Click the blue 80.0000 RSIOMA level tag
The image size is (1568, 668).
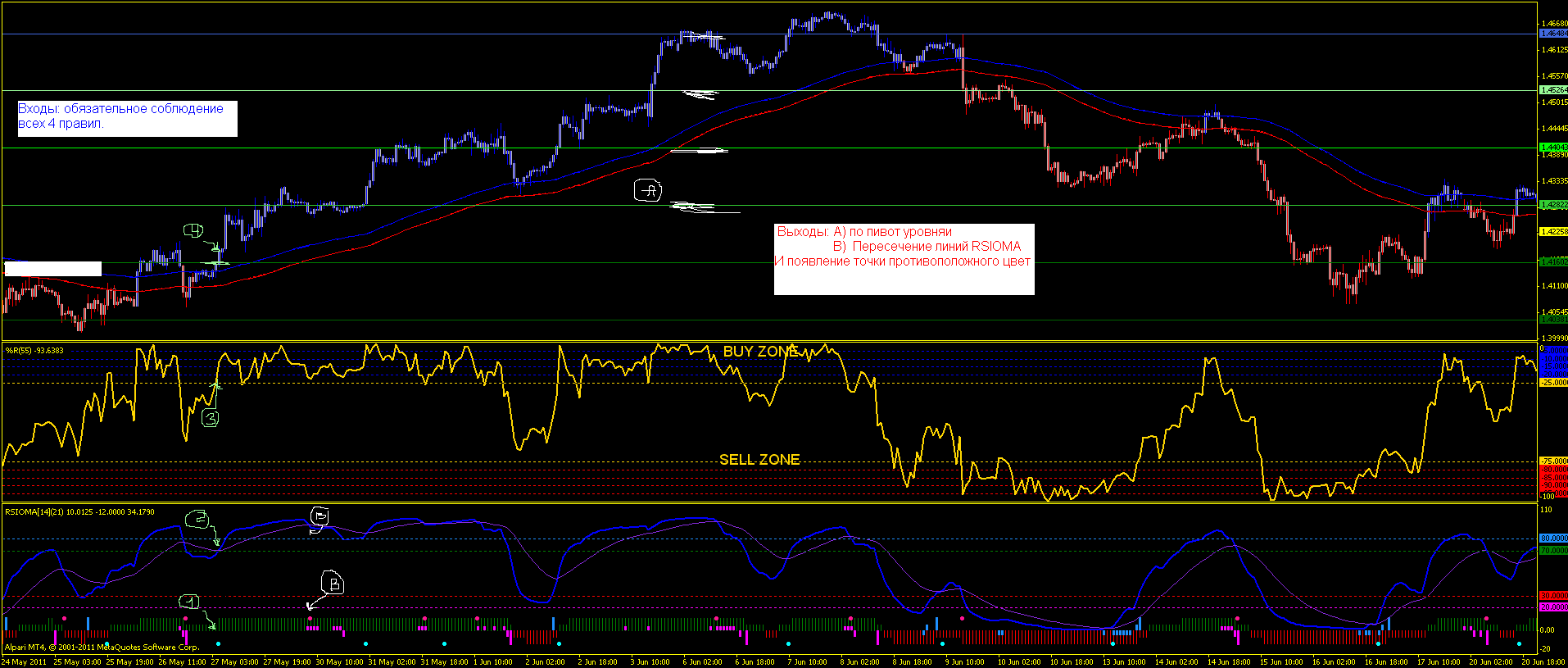point(1554,538)
